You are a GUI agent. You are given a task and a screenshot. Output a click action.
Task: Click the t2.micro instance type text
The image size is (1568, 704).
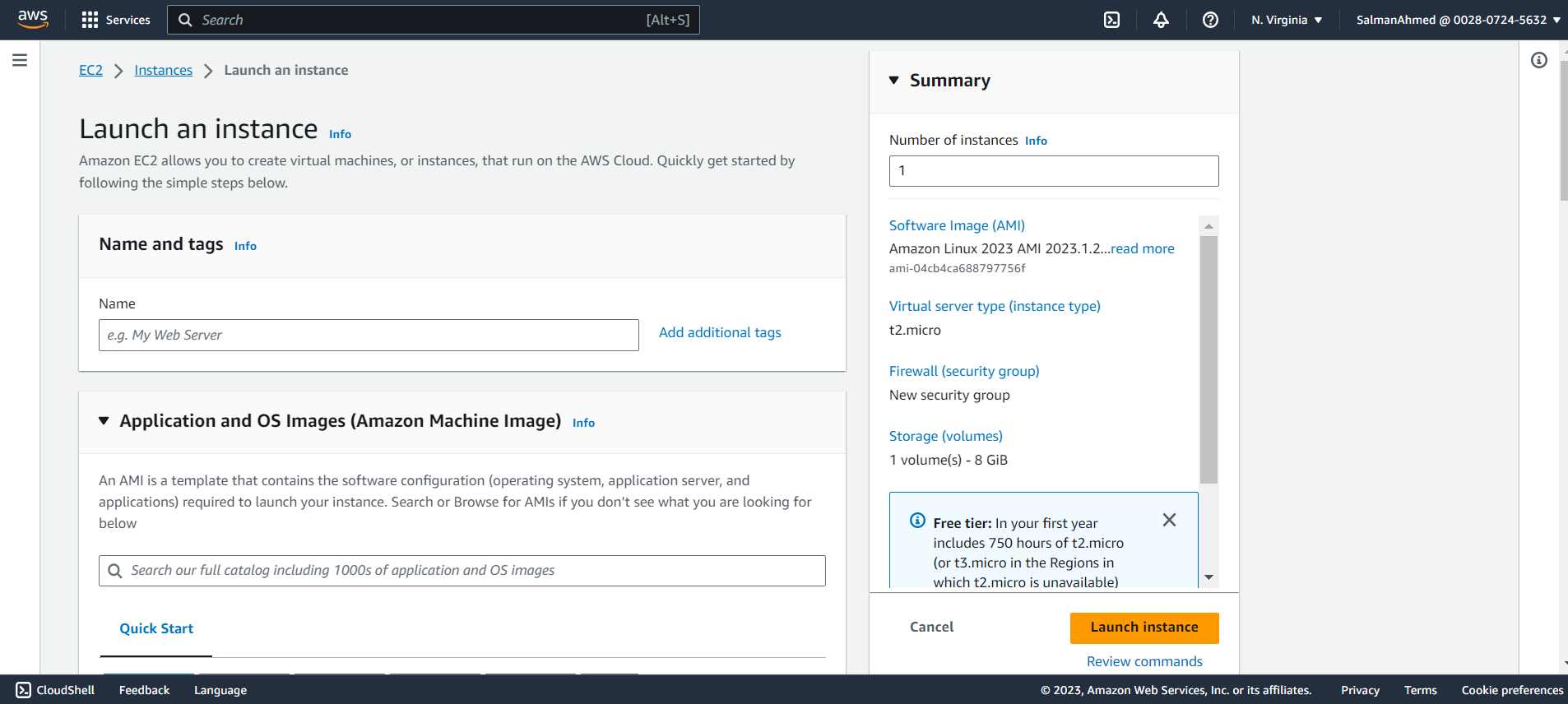[915, 330]
